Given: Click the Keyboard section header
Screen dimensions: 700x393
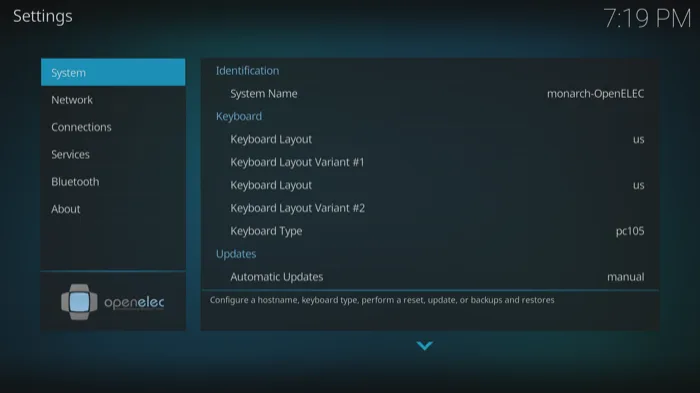Looking at the screenshot, I should coord(239,116).
